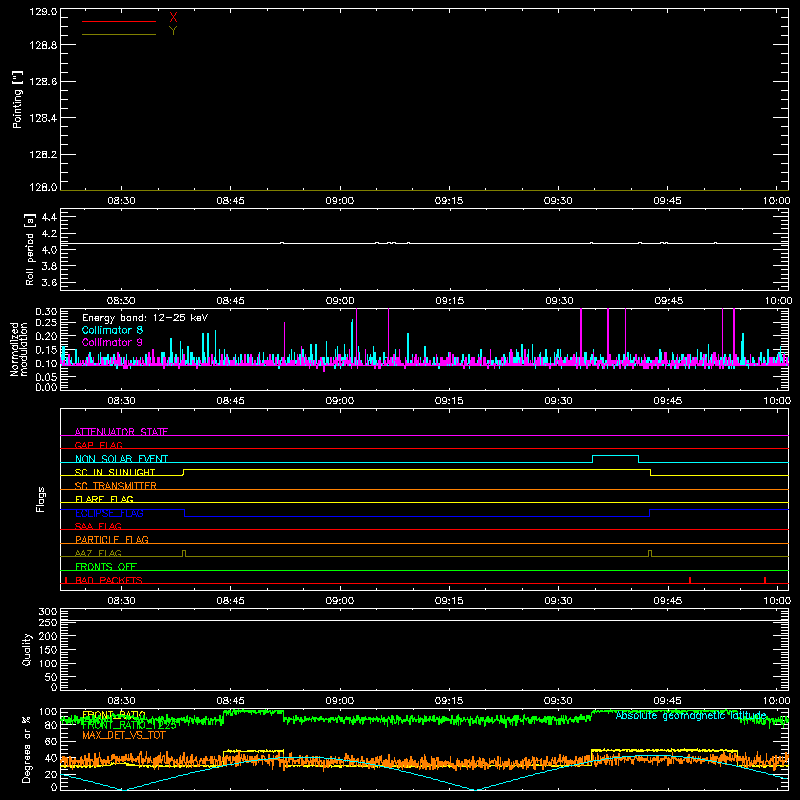Image resolution: width=800 pixels, height=800 pixels.
Task: Click the 300 Quality axis tick label
Action: point(48,612)
